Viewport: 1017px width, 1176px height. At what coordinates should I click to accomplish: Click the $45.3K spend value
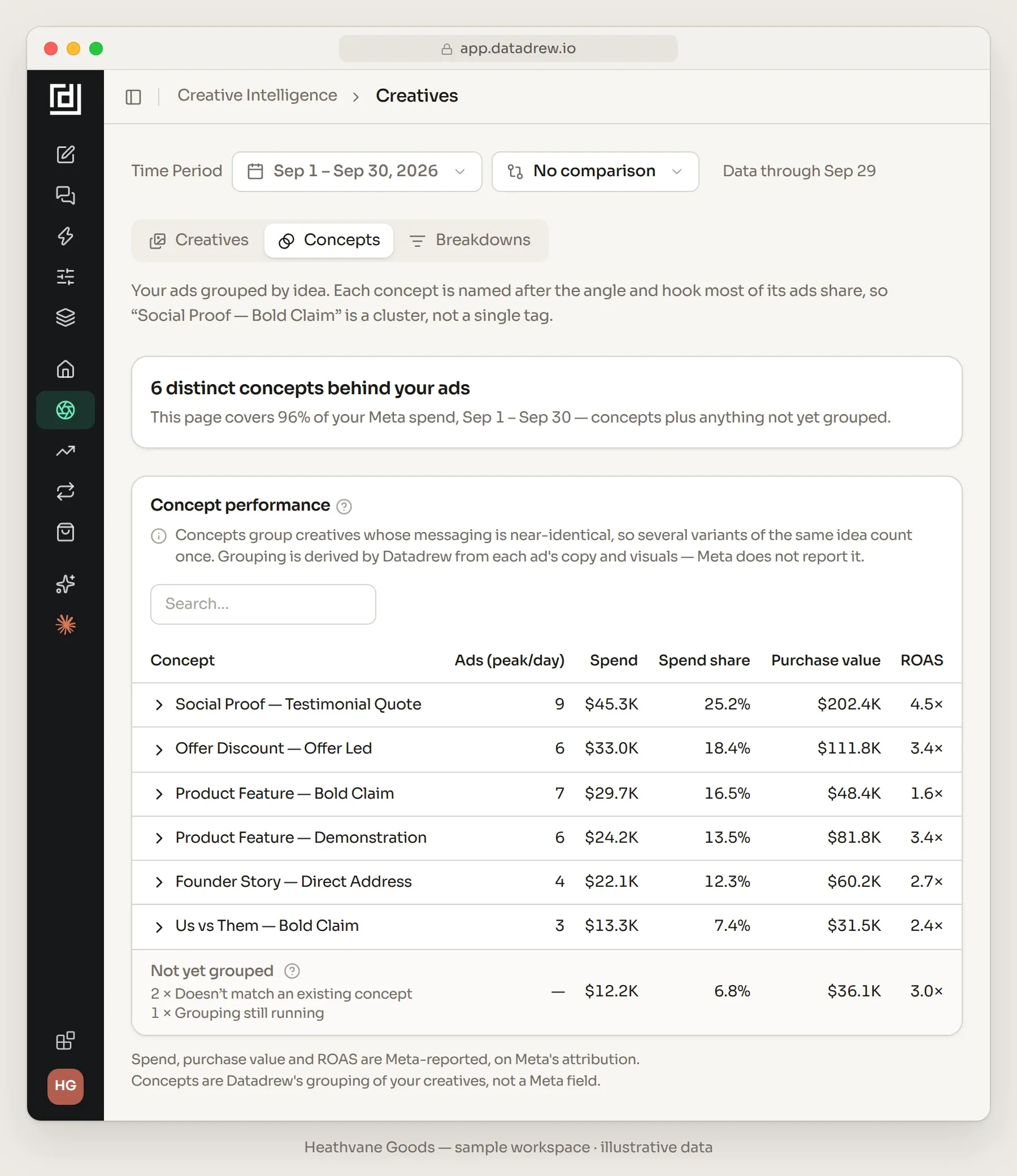tap(611, 704)
